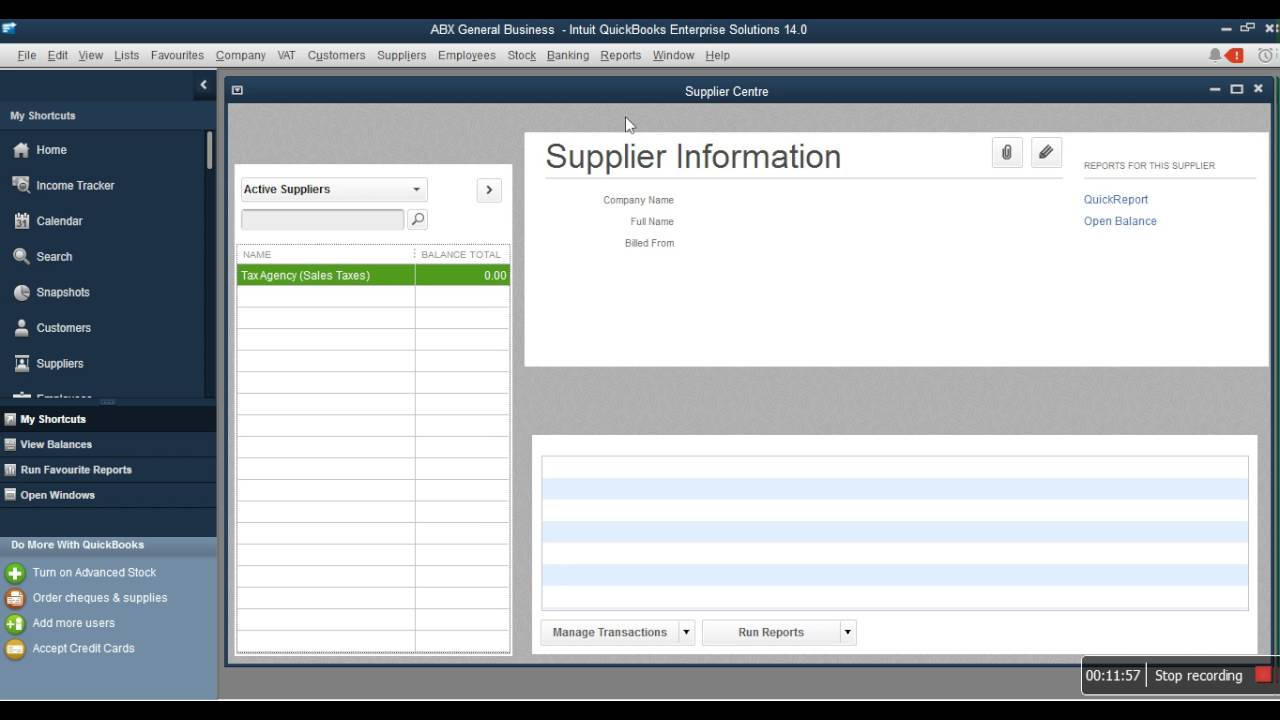This screenshot has width=1280, height=720.
Task: Open the Window menu
Action: [x=673, y=55]
